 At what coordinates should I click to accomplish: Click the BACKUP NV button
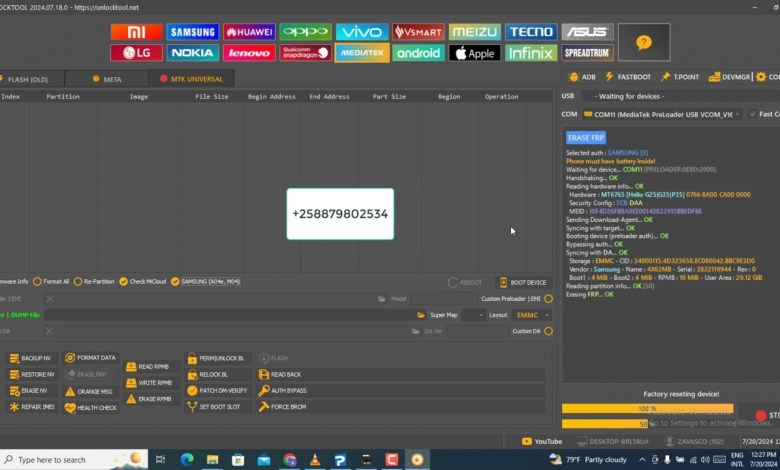pos(31,358)
